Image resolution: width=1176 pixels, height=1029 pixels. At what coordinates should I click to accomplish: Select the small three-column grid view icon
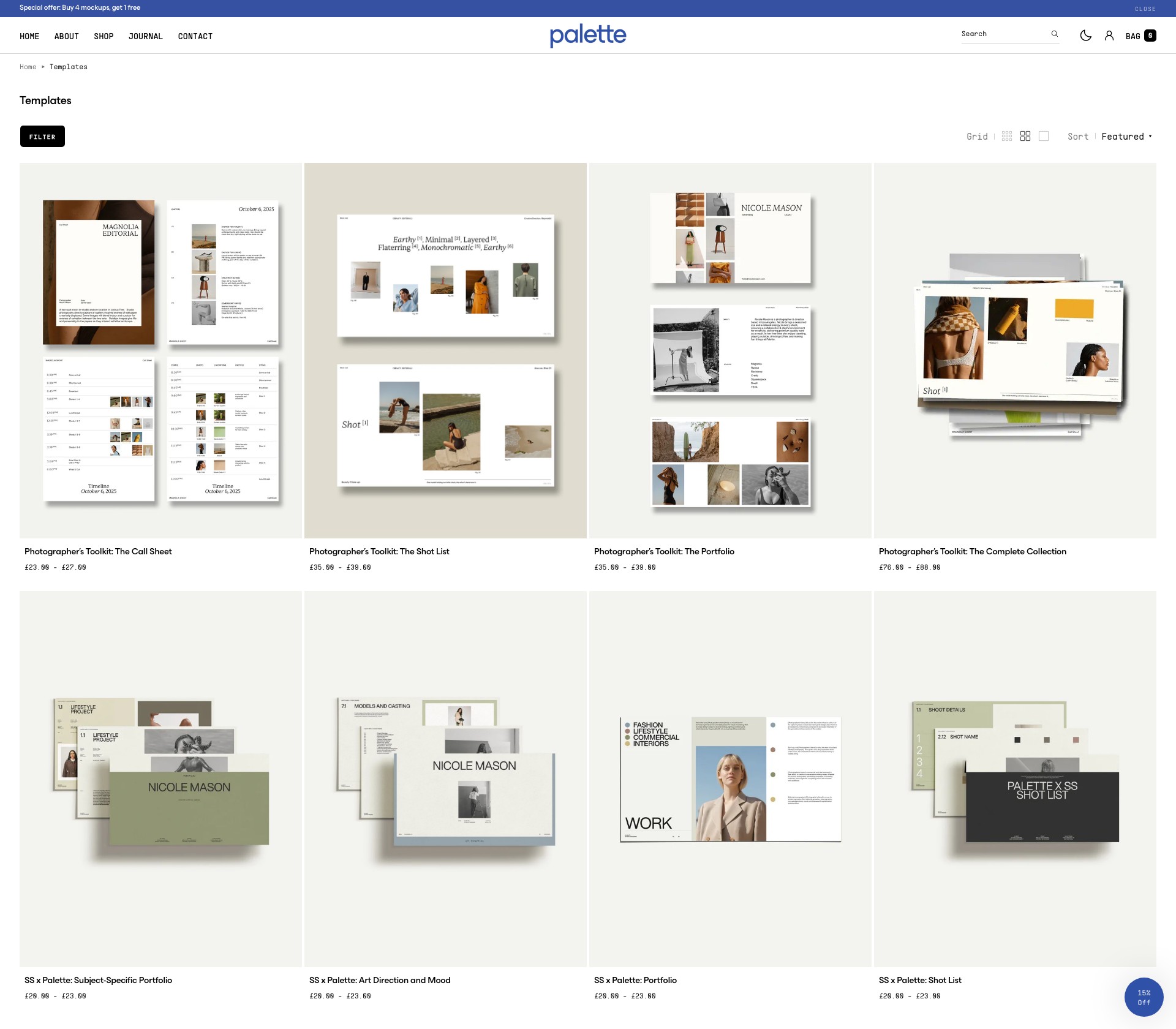click(1007, 136)
